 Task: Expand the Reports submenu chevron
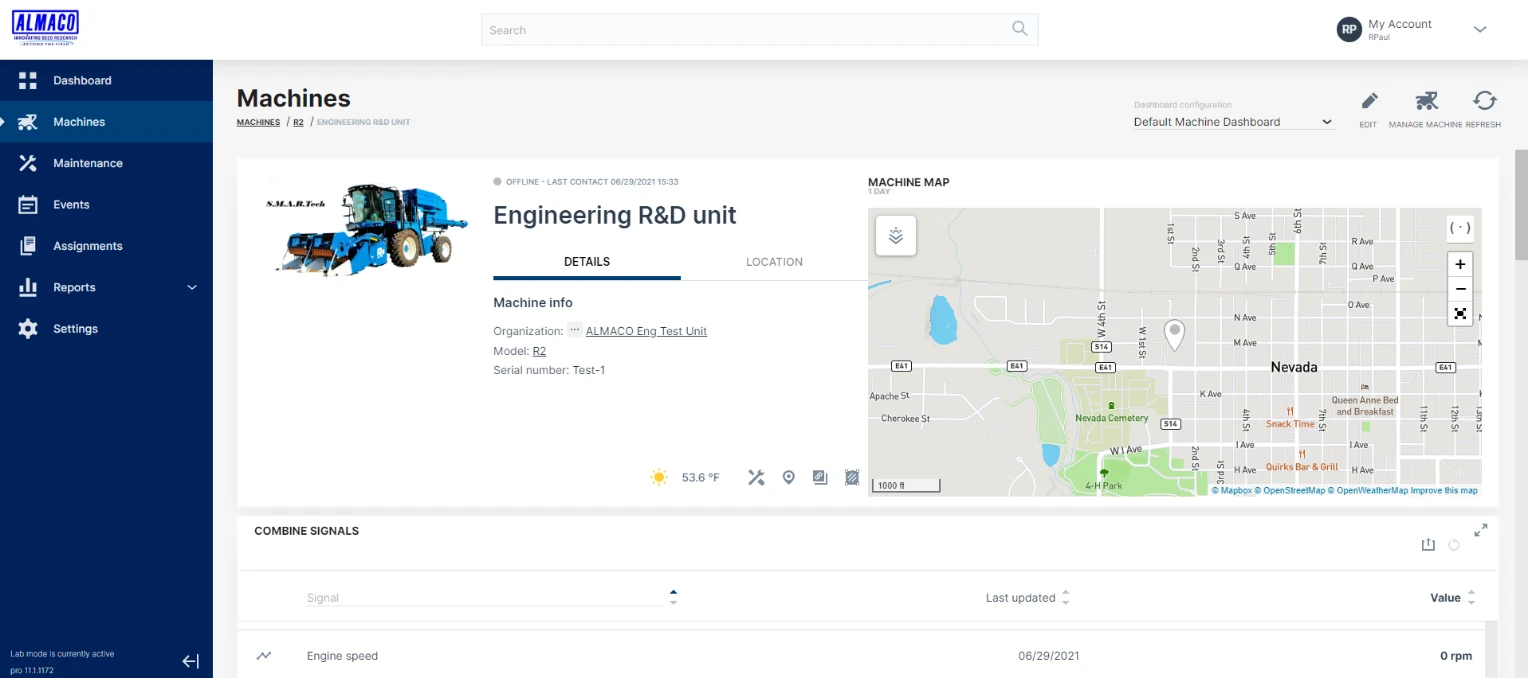[192, 288]
